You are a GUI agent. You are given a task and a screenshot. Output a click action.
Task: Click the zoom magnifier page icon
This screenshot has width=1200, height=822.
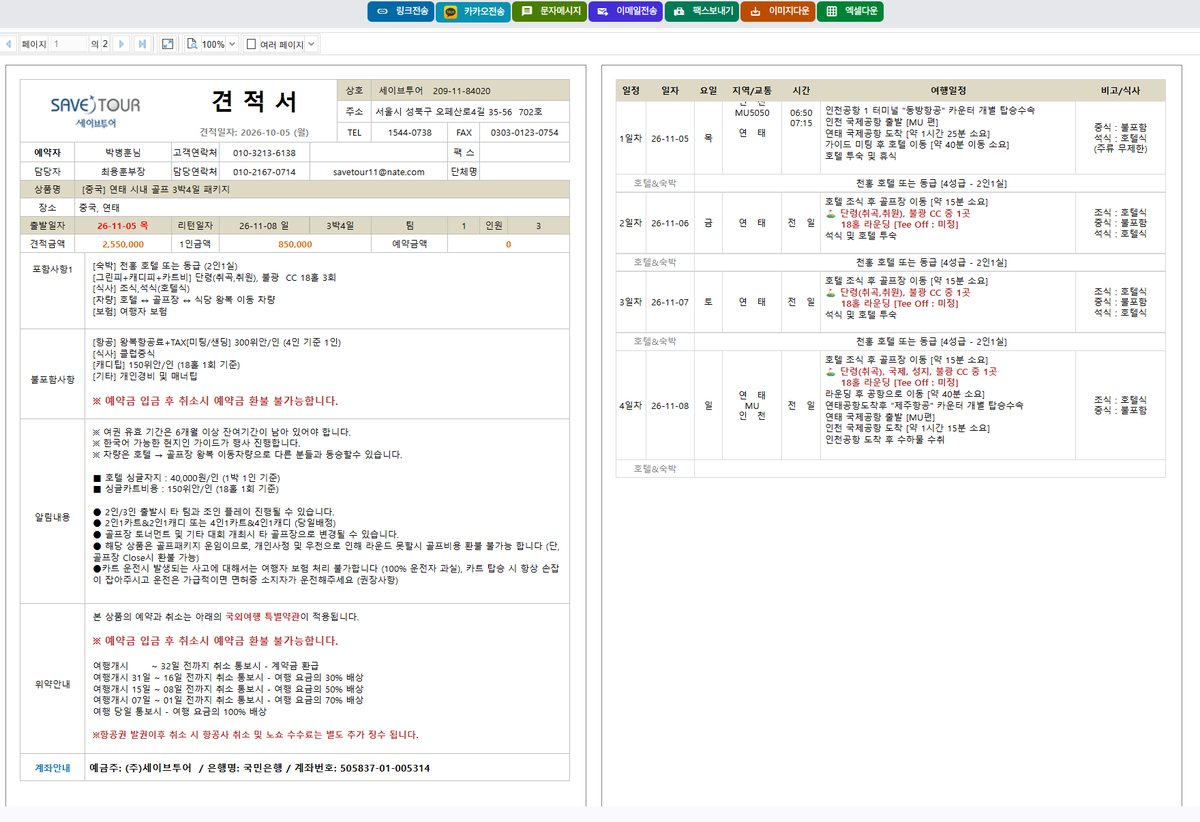[x=192, y=45]
